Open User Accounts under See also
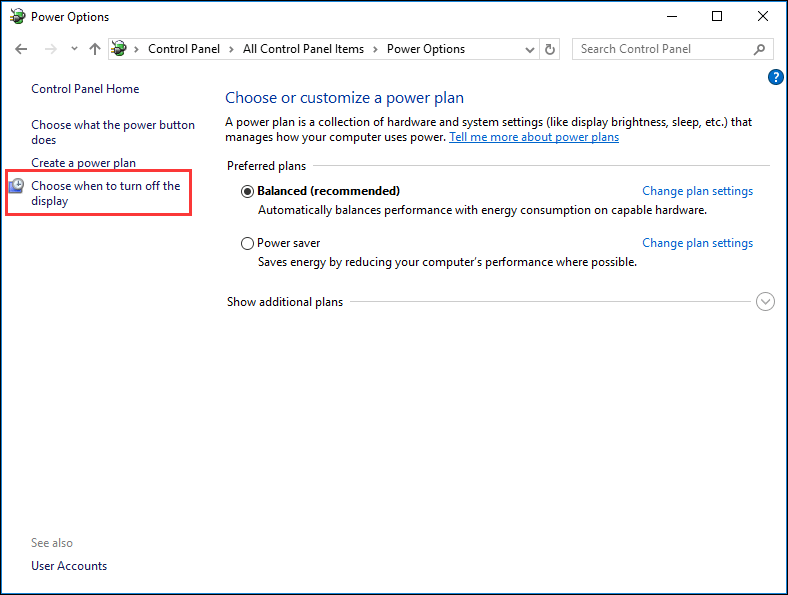 69,566
